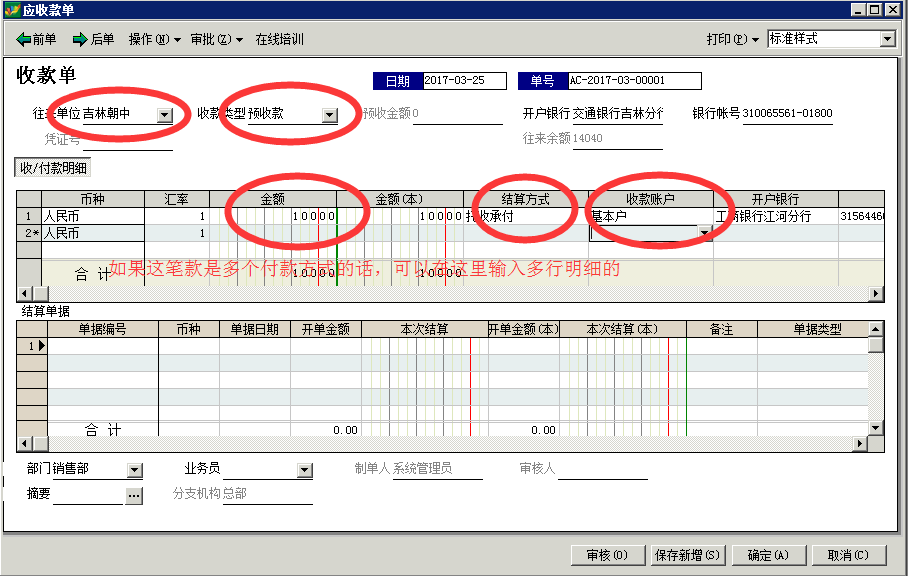Click the 单据类型 column header

817,329
